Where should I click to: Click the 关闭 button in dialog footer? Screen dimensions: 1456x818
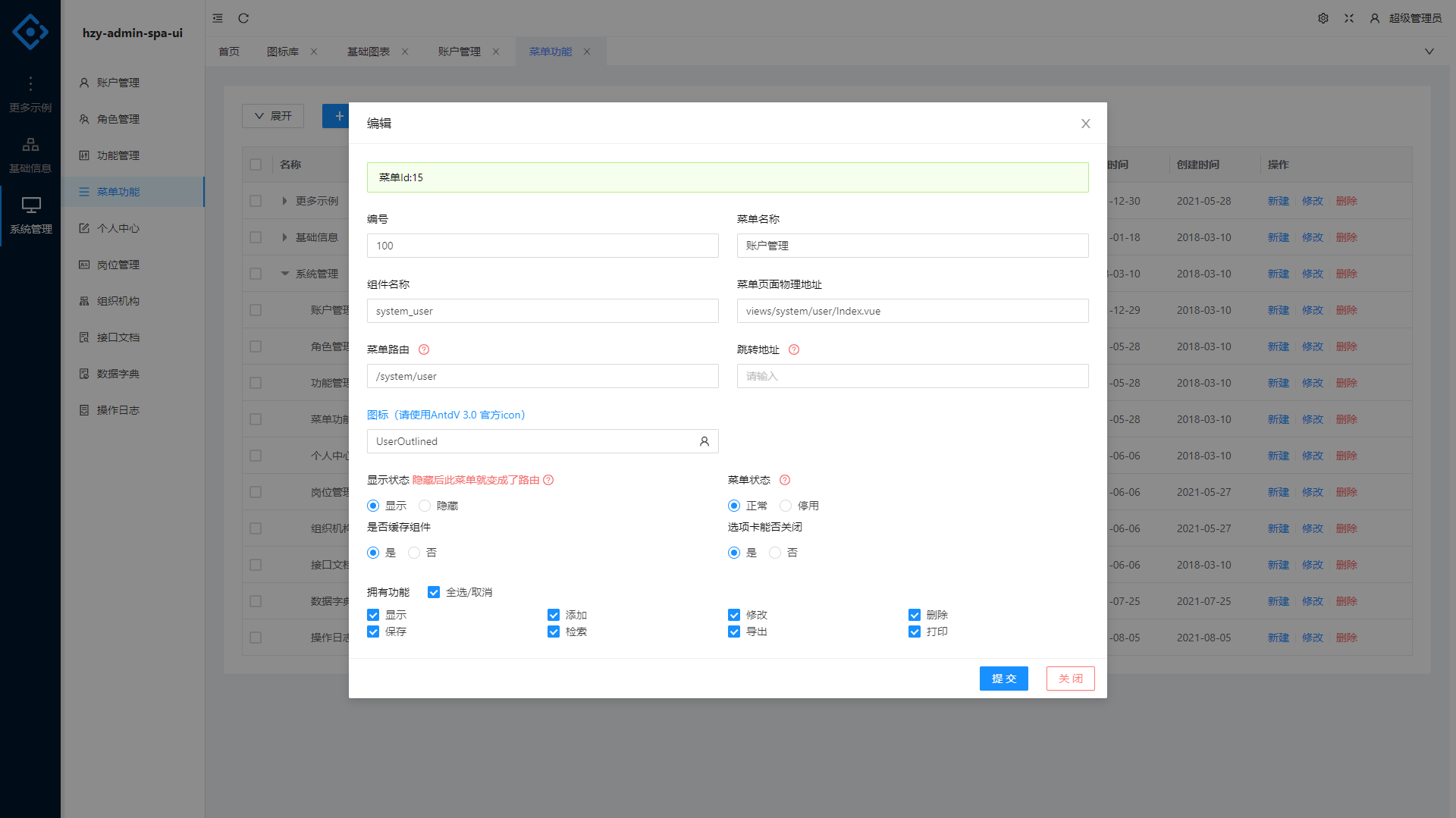[1070, 679]
